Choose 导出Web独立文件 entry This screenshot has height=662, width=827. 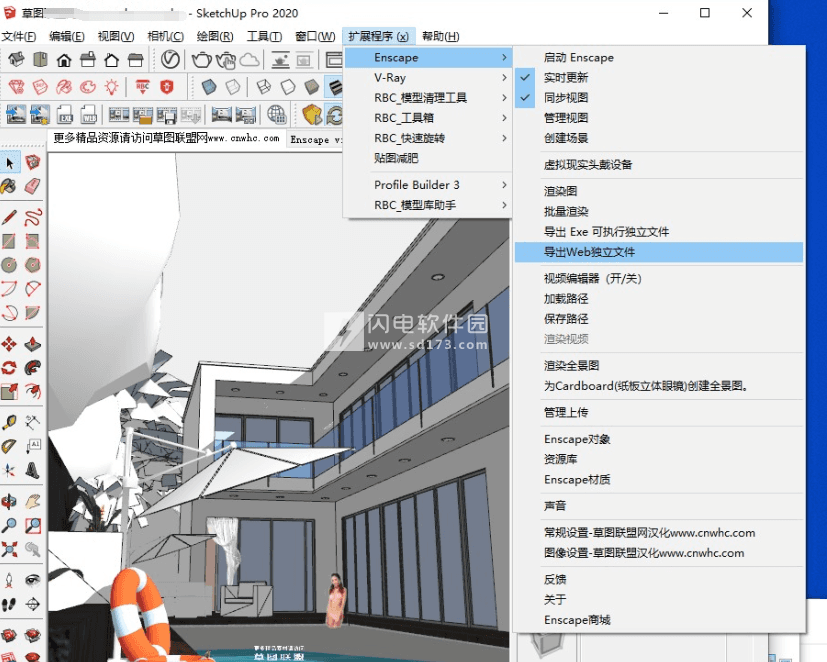(659, 252)
